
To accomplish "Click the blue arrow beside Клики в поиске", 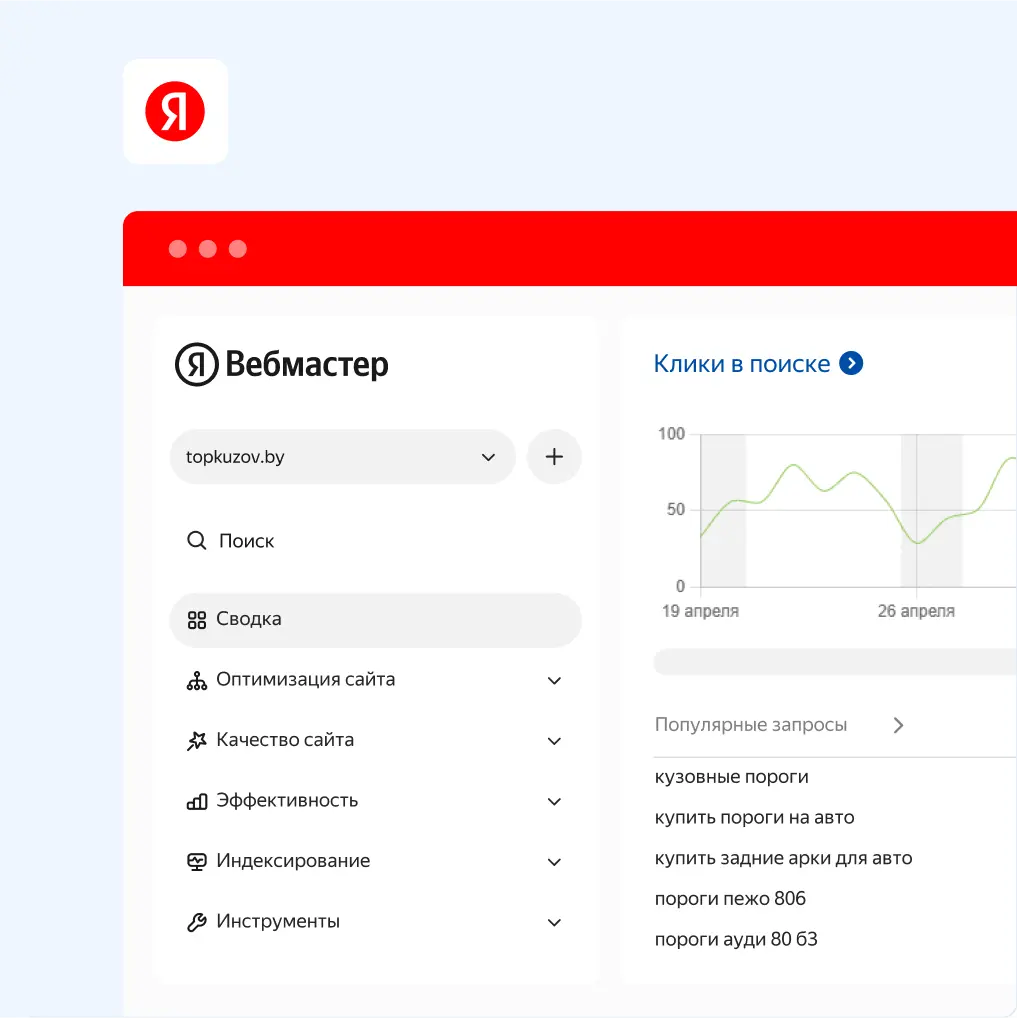I will [x=851, y=363].
